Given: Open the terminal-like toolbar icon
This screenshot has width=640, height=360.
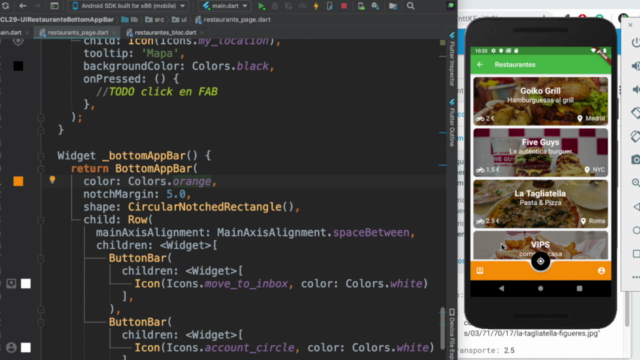Looking at the screenshot, I should pos(54,6).
